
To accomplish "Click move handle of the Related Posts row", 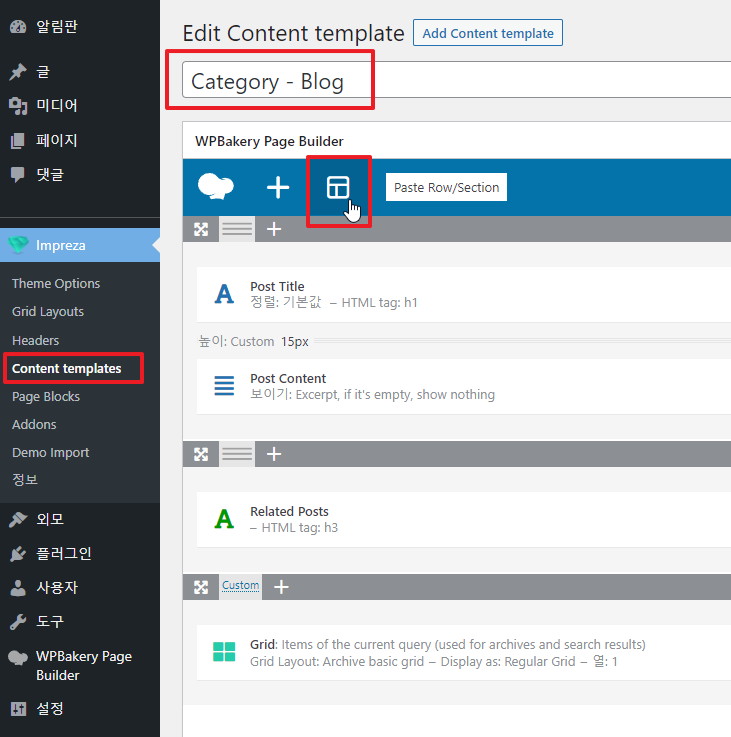I will (201, 454).
